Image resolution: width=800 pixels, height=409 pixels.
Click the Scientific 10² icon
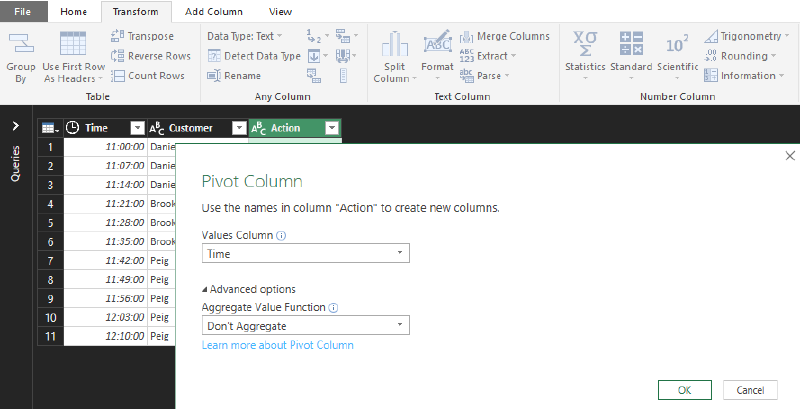677,45
